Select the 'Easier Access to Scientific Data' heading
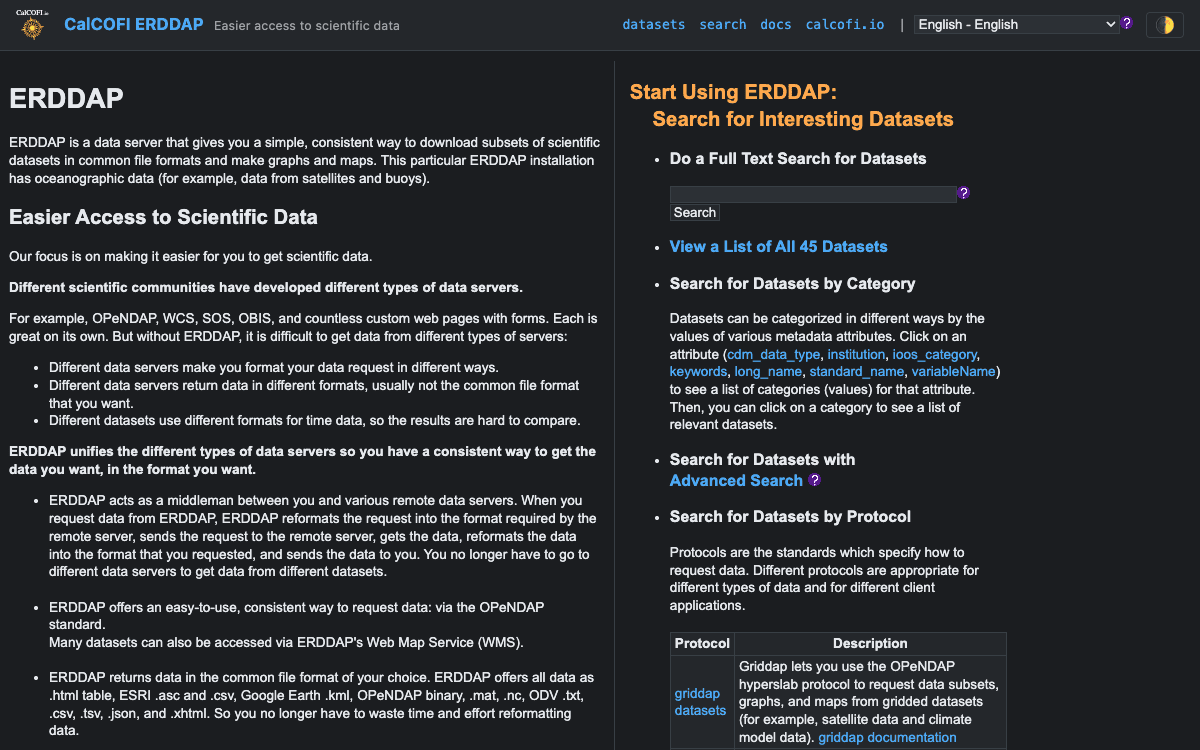The width and height of the screenshot is (1200, 750). [x=163, y=217]
